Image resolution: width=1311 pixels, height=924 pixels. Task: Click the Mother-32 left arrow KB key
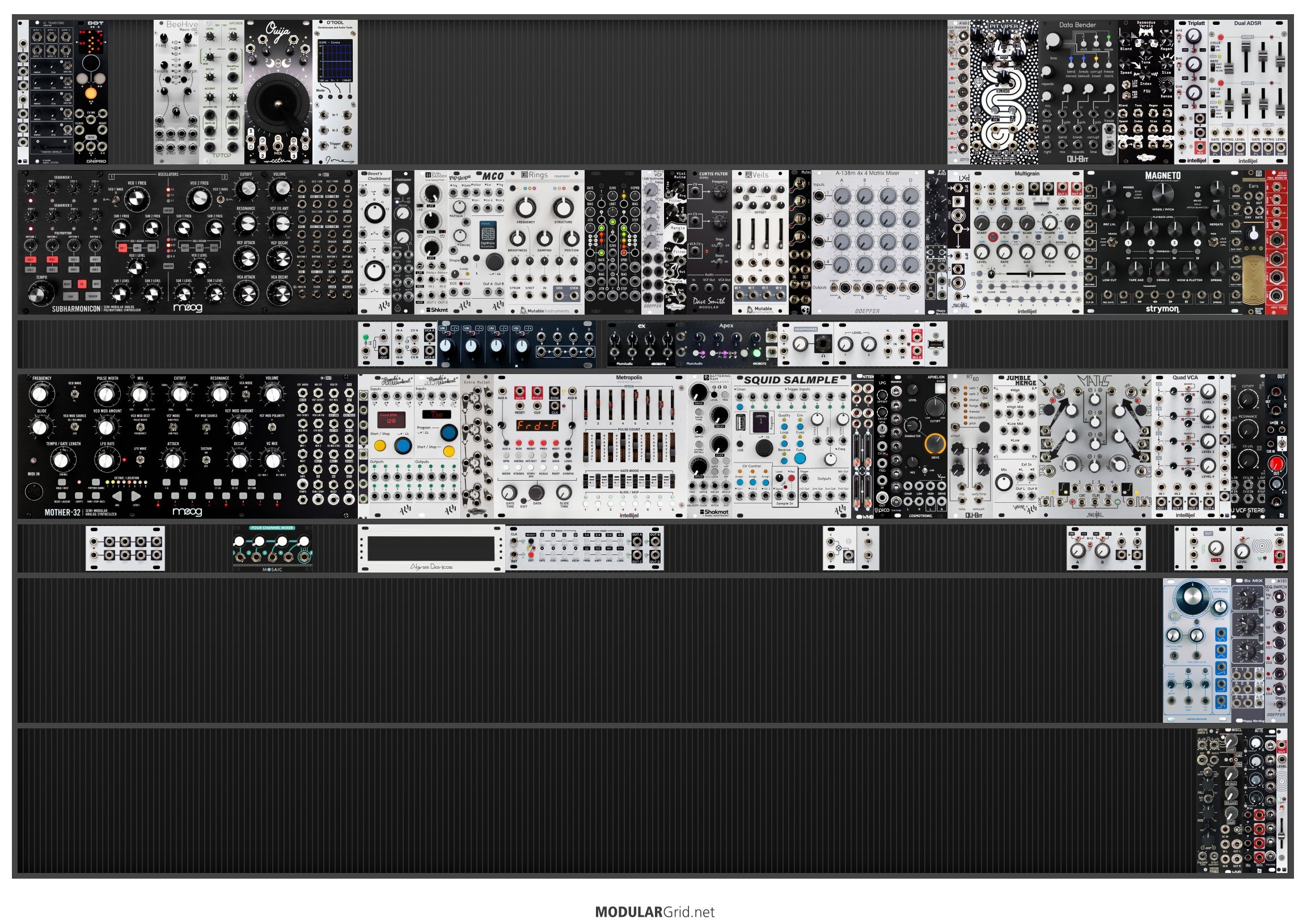tap(117, 497)
